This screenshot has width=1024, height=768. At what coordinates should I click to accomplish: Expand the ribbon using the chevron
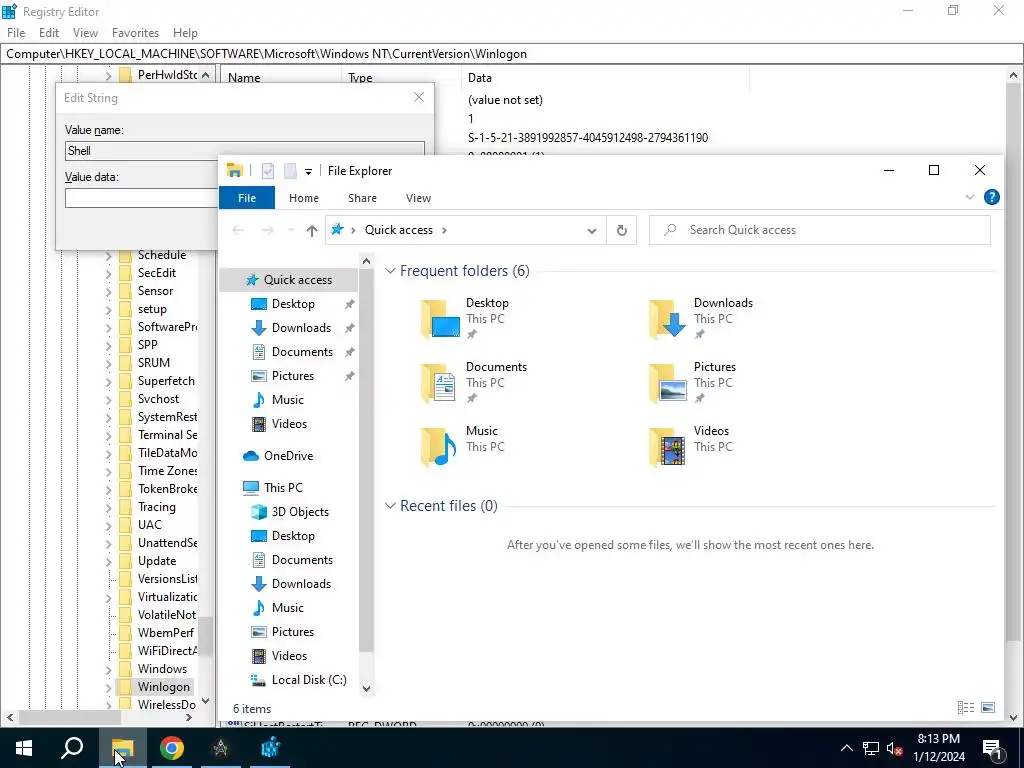click(970, 197)
